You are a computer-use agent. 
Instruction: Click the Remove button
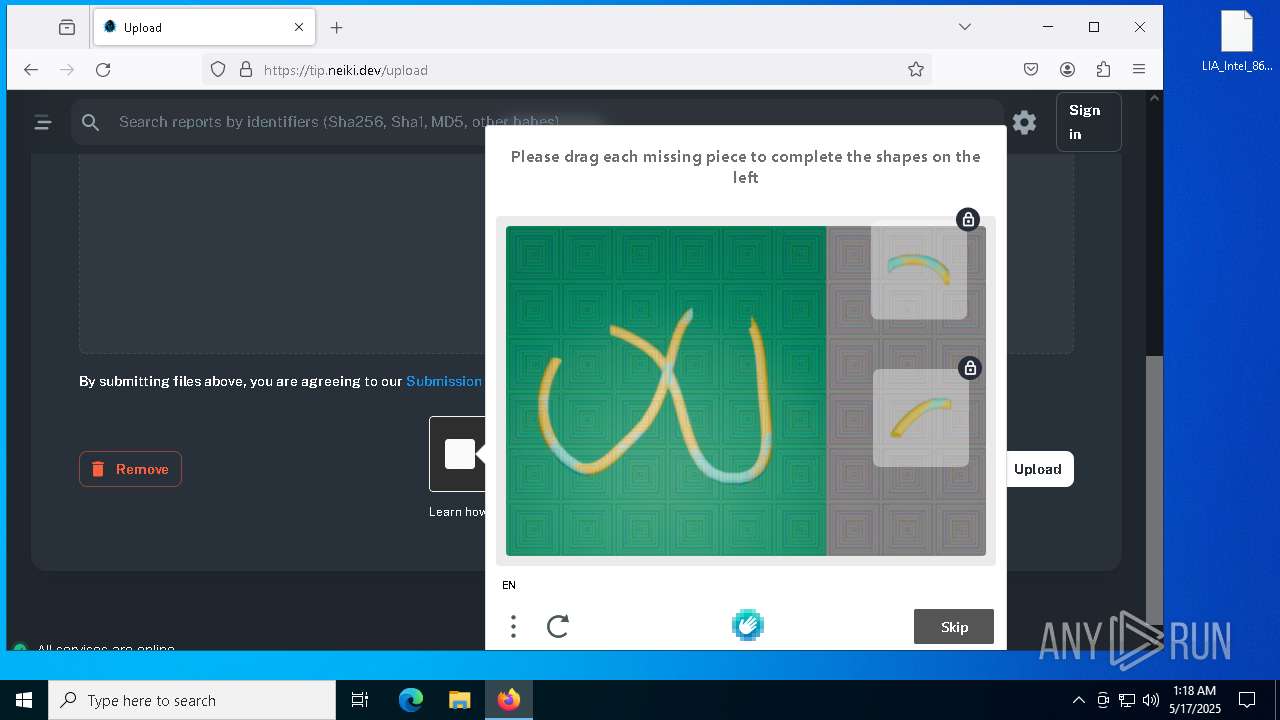[130, 469]
